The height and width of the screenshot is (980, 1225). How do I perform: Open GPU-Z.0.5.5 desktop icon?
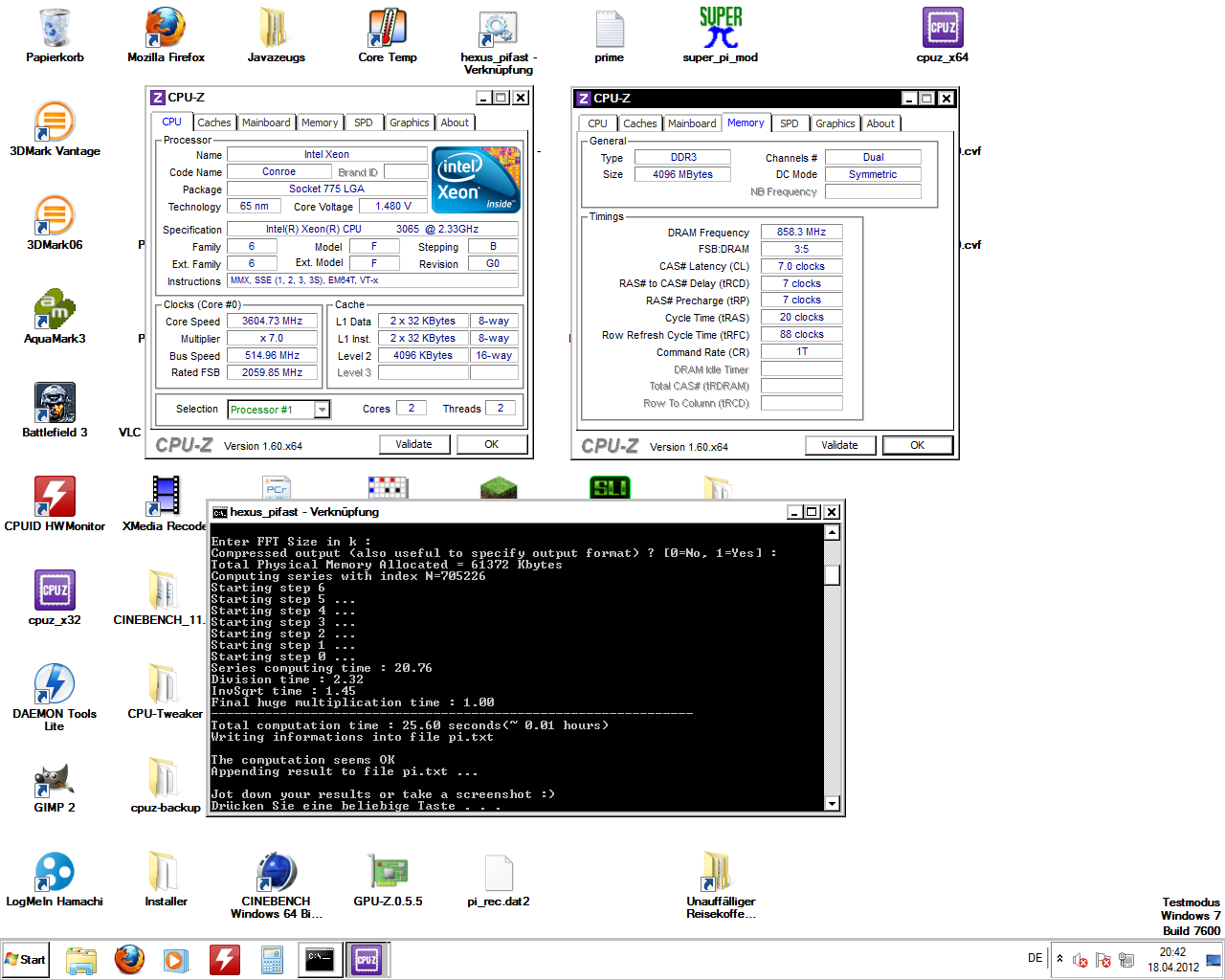point(388,880)
